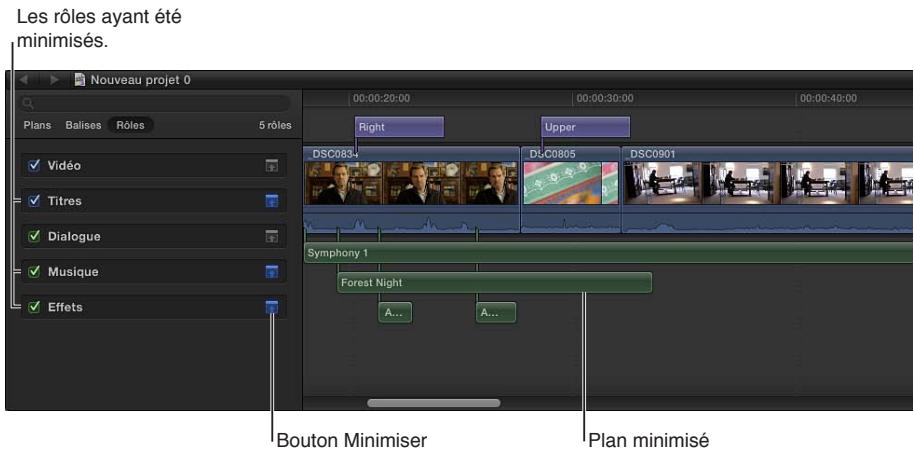Focus the timeline index search field
Viewport: 914px width, 454px height.
point(155,104)
